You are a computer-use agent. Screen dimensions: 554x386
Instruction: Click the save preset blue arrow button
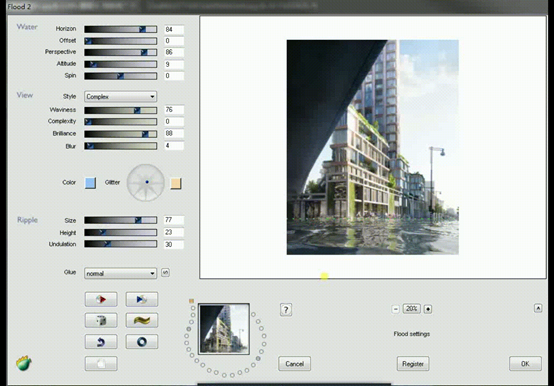(142, 299)
